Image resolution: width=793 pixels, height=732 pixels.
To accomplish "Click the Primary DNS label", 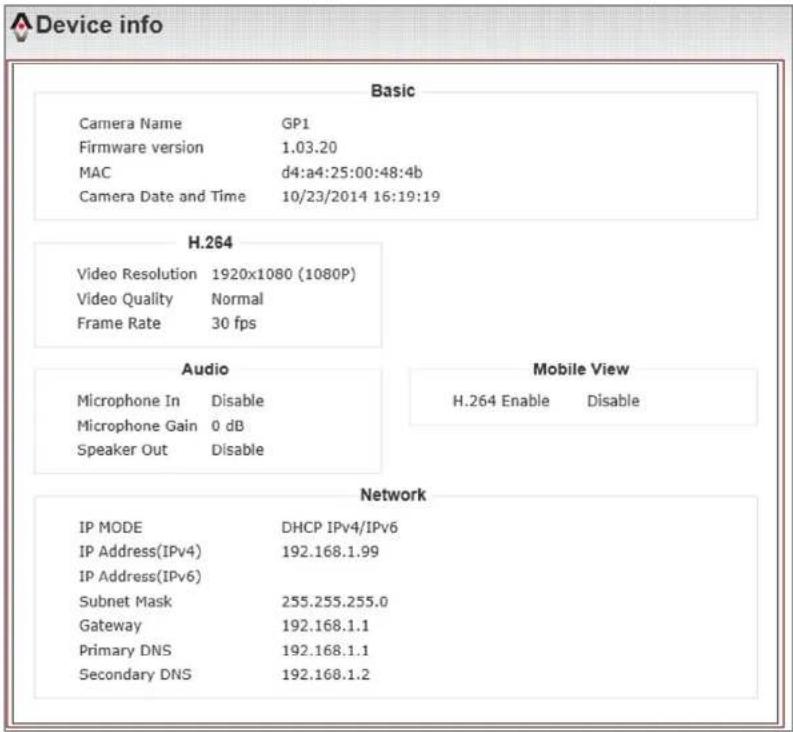I will pyautogui.click(x=125, y=650).
